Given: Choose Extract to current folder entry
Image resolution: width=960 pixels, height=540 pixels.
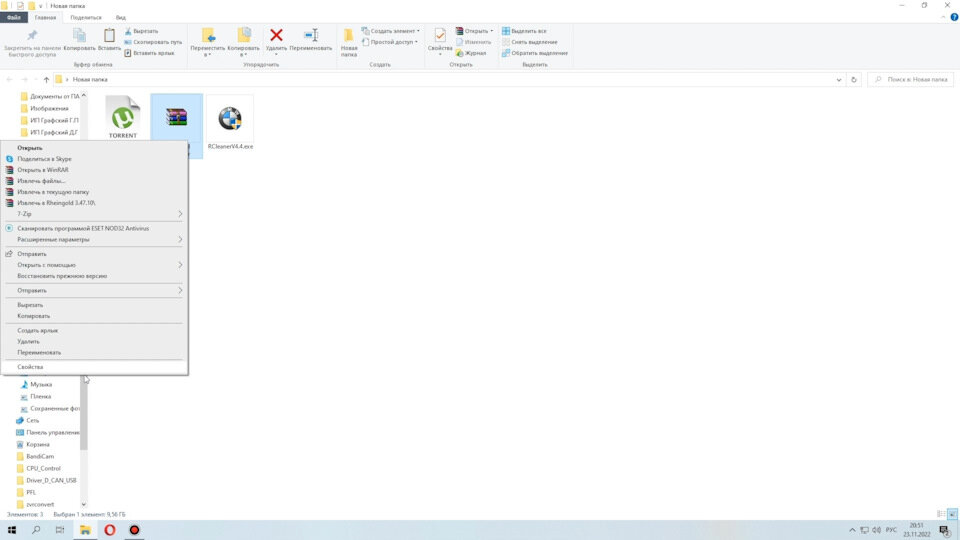Looking at the screenshot, I should (94, 192).
